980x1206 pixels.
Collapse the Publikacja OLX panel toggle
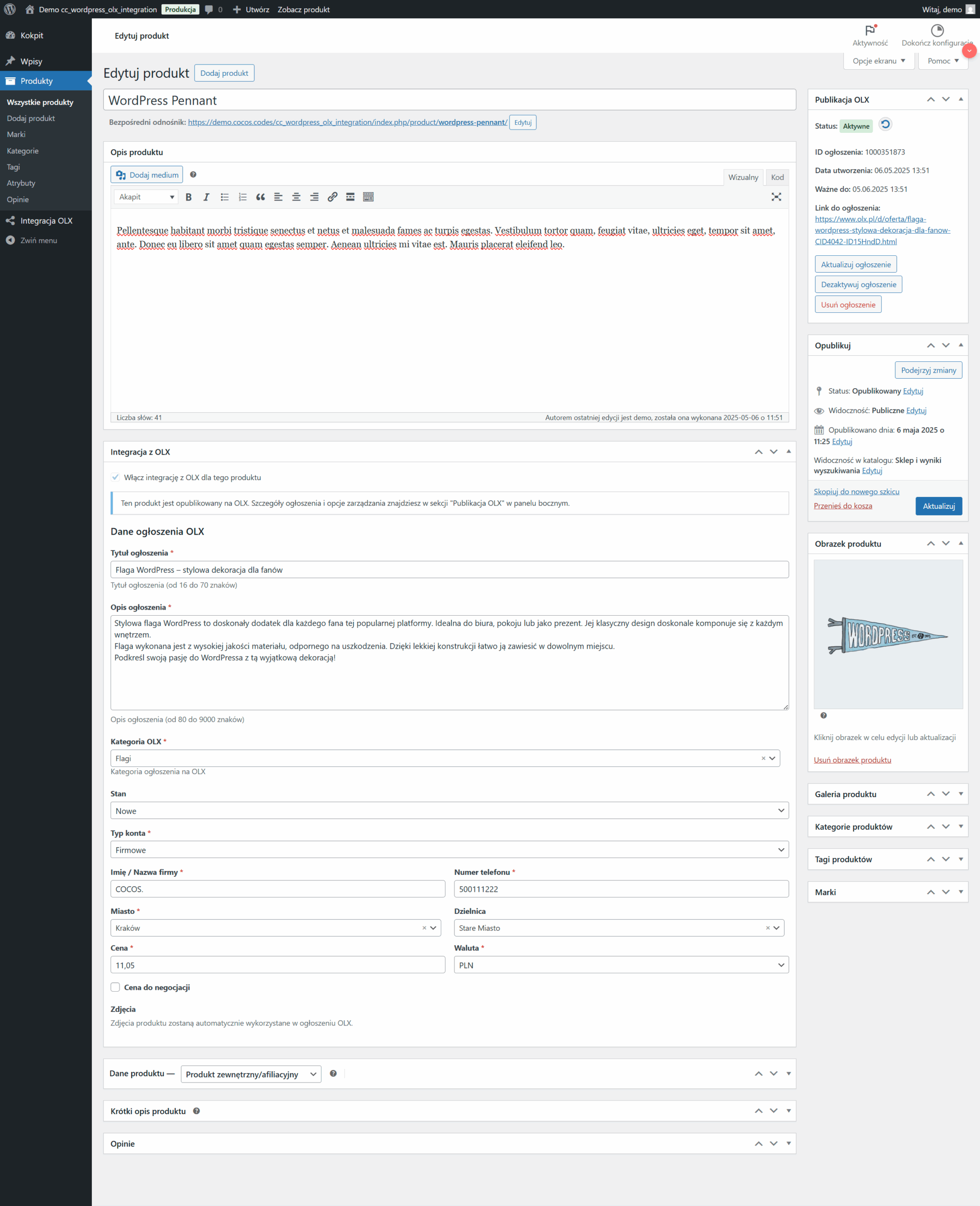coord(960,99)
